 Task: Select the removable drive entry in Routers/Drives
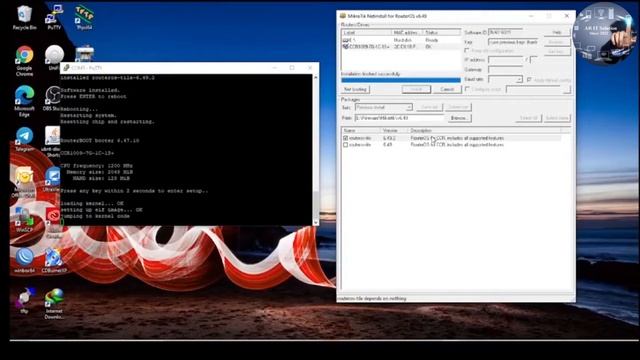point(401,40)
